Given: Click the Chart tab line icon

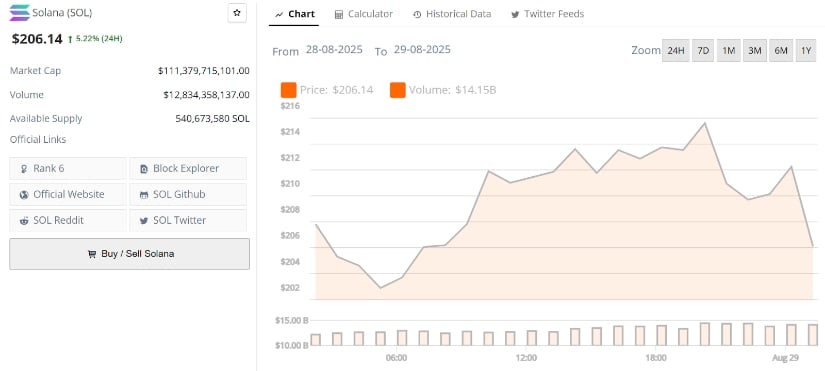Looking at the screenshot, I should [279, 14].
